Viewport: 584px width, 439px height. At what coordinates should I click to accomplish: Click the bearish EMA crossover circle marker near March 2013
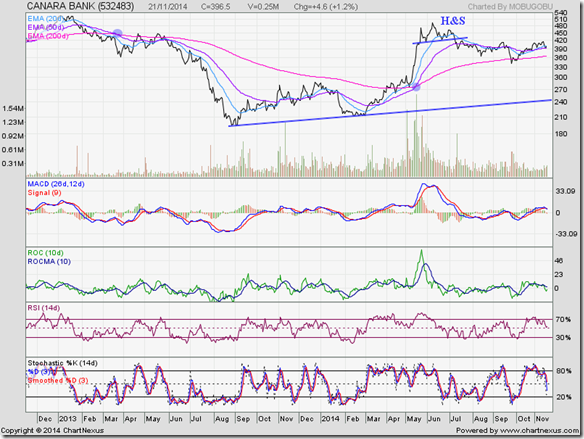point(117,33)
